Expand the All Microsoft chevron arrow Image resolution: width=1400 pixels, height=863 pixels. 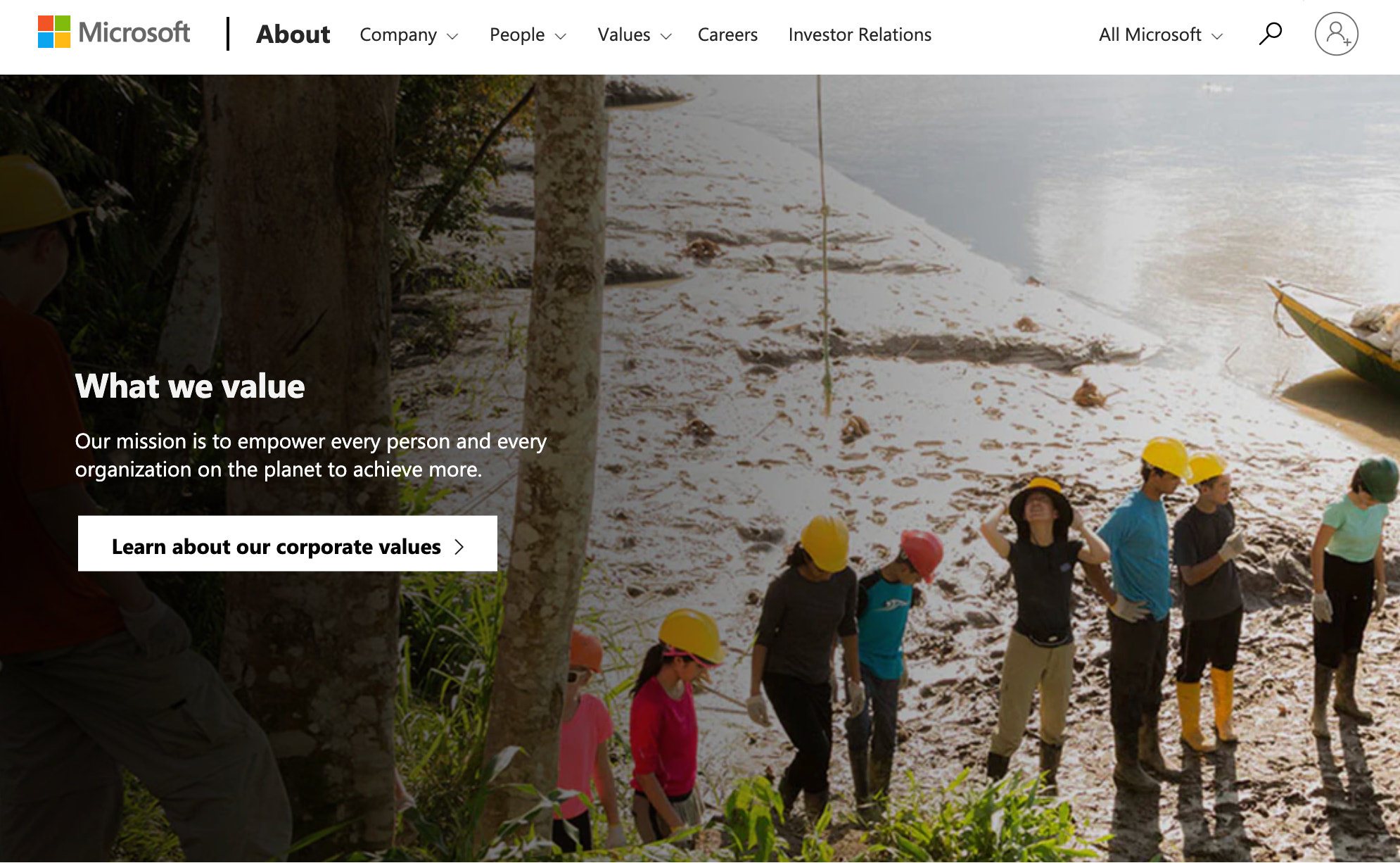click(1217, 36)
